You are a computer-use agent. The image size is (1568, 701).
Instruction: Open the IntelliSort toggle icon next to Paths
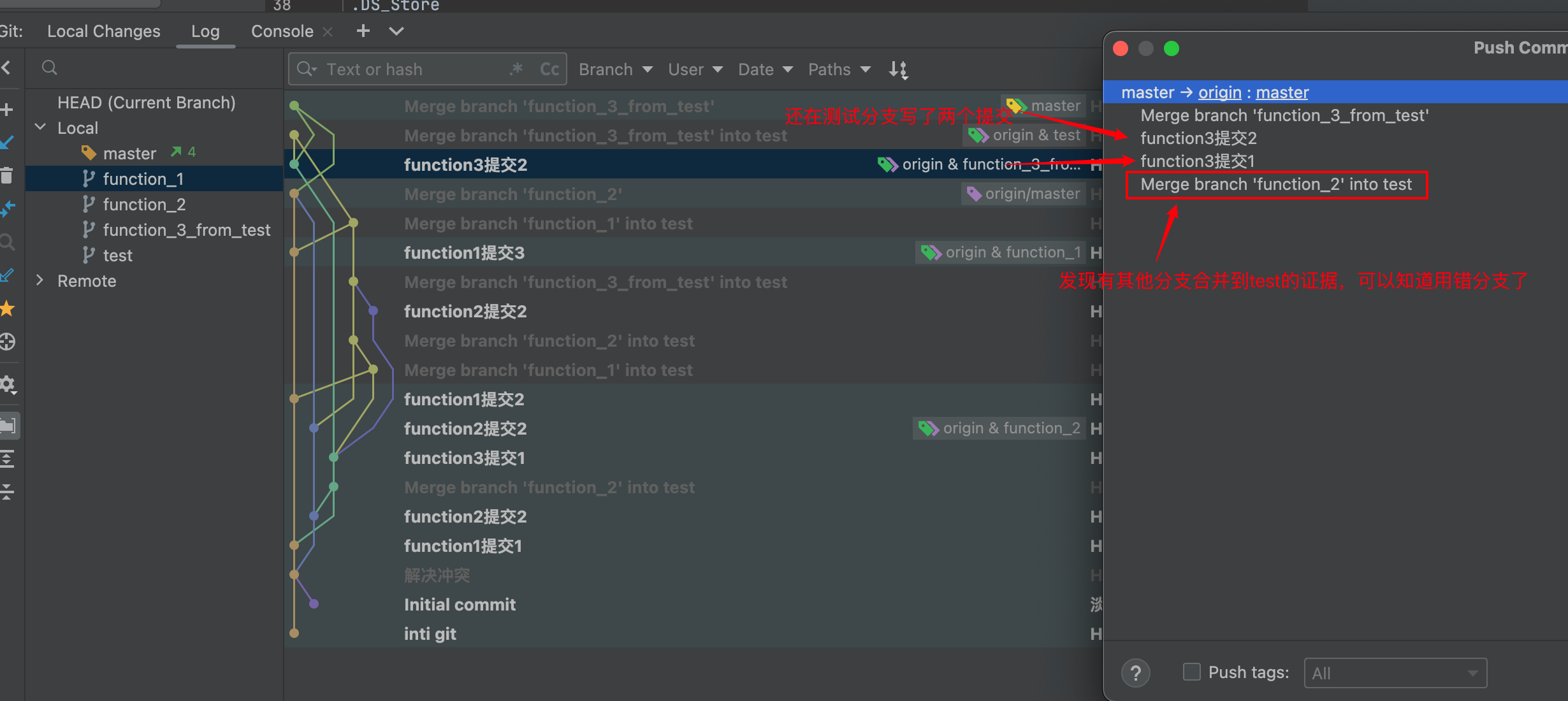pyautogui.click(x=898, y=69)
